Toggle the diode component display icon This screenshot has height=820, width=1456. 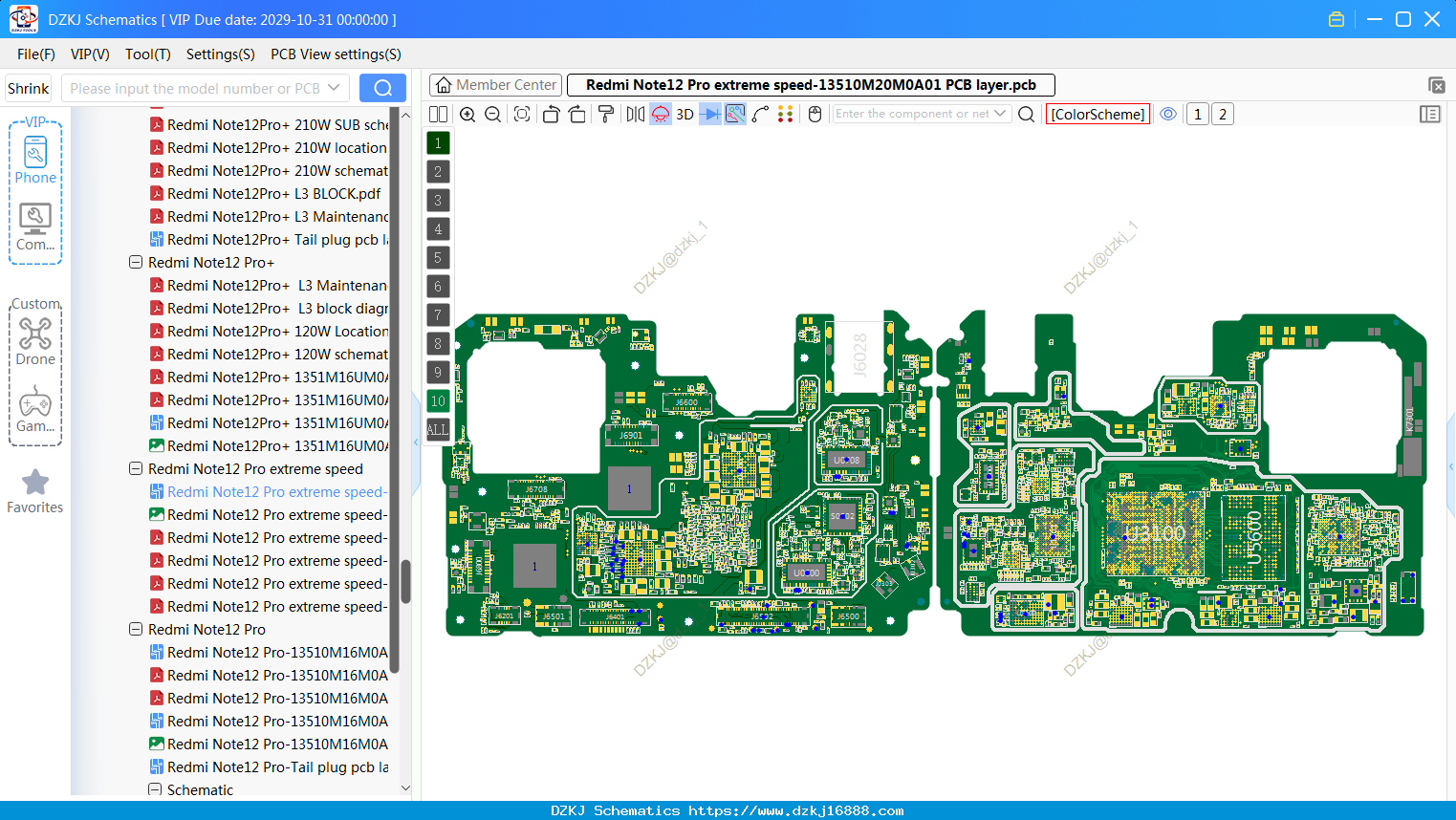click(710, 114)
